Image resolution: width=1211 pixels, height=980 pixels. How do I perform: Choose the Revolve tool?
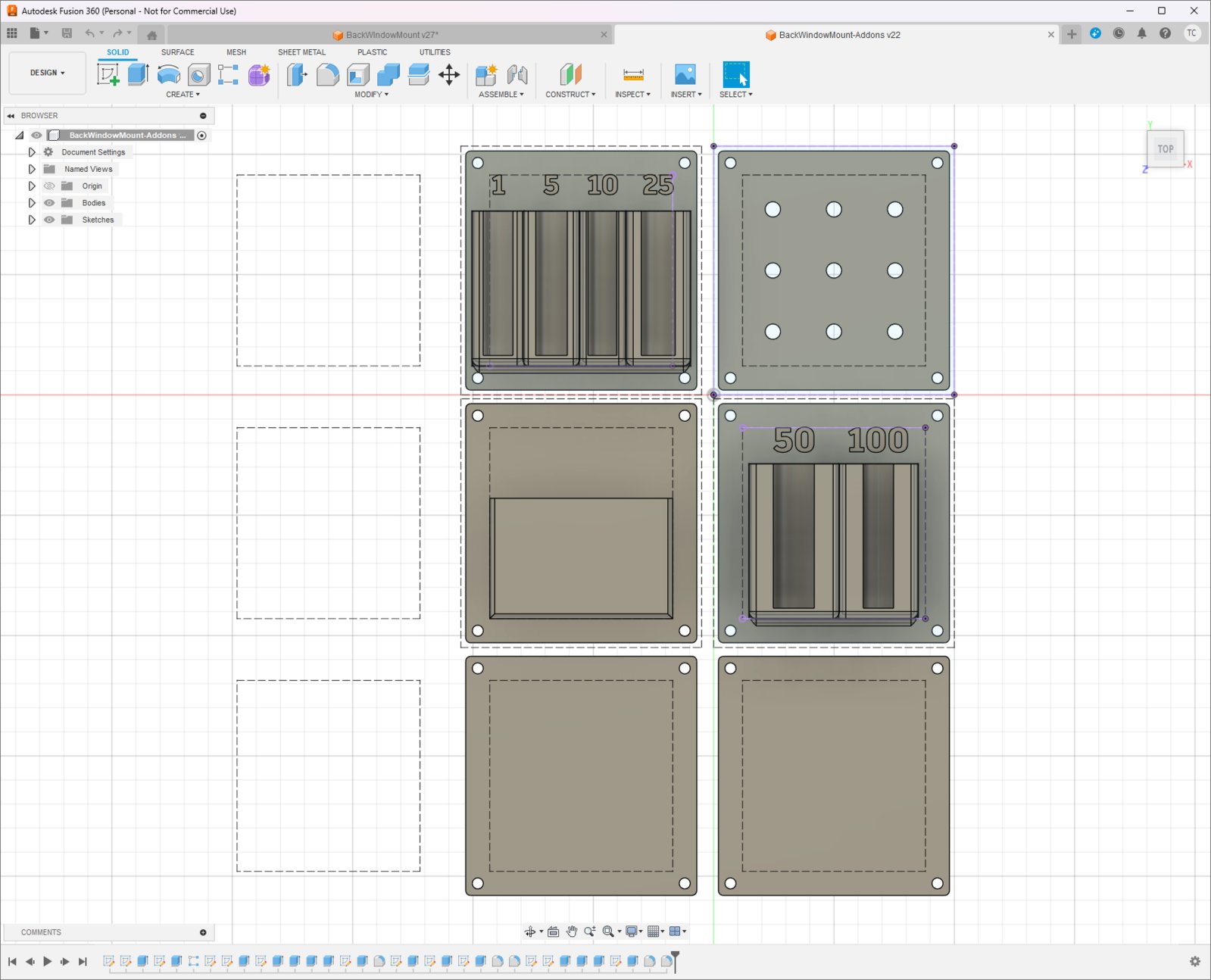click(168, 74)
